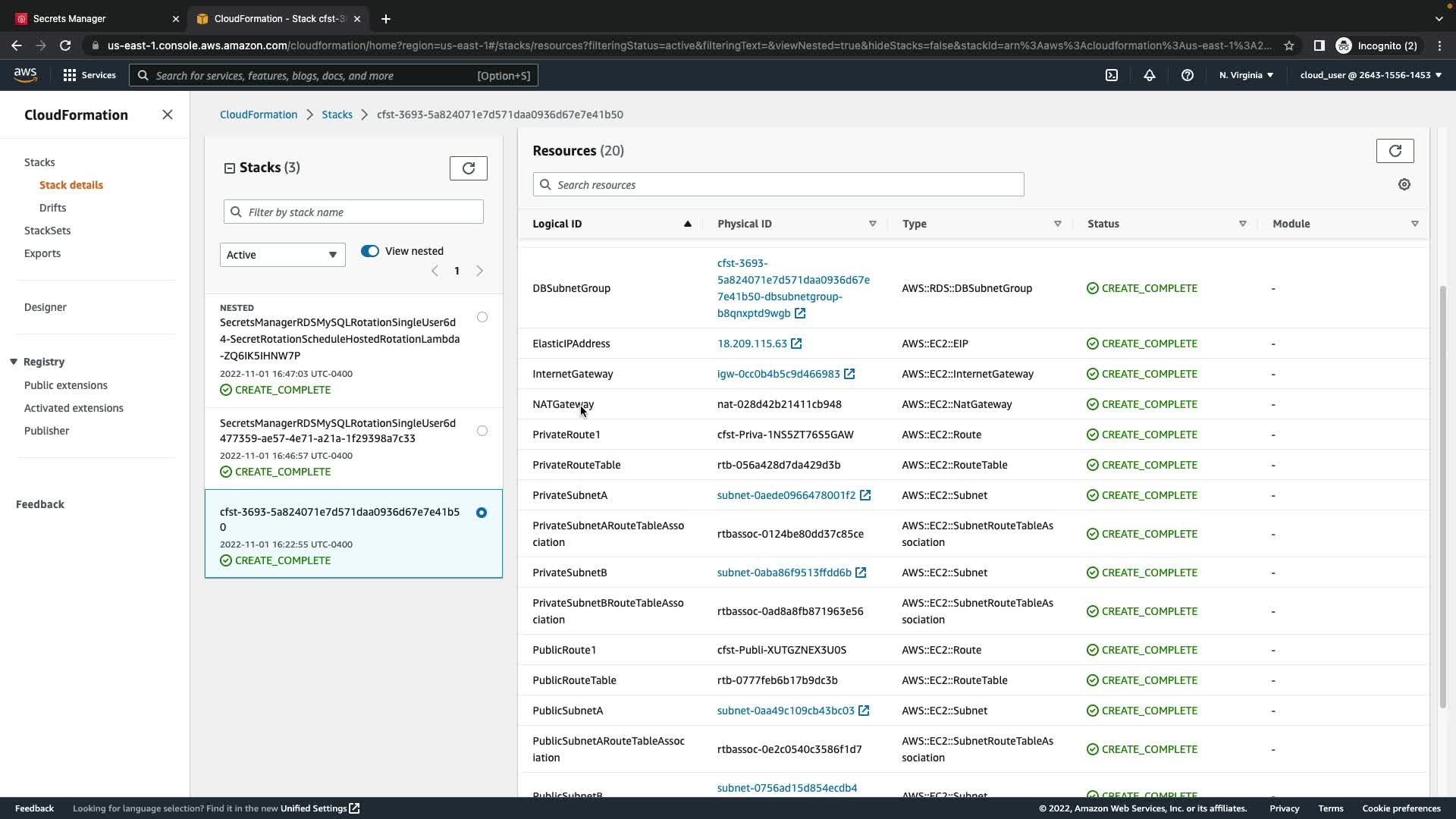Viewport: 1456px width, 819px height.
Task: Open the ElasticIPAddress external link icon
Action: point(796,344)
